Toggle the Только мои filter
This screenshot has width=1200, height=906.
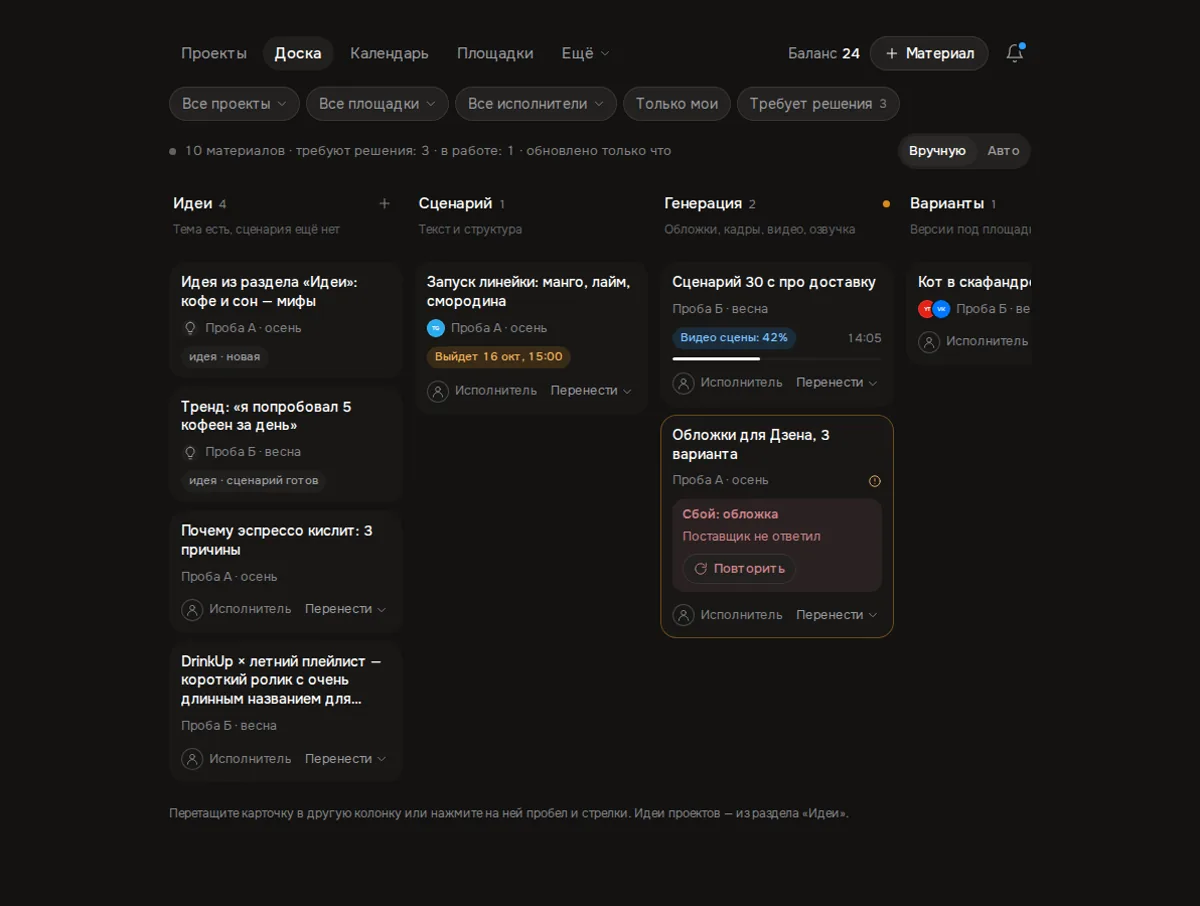(677, 104)
